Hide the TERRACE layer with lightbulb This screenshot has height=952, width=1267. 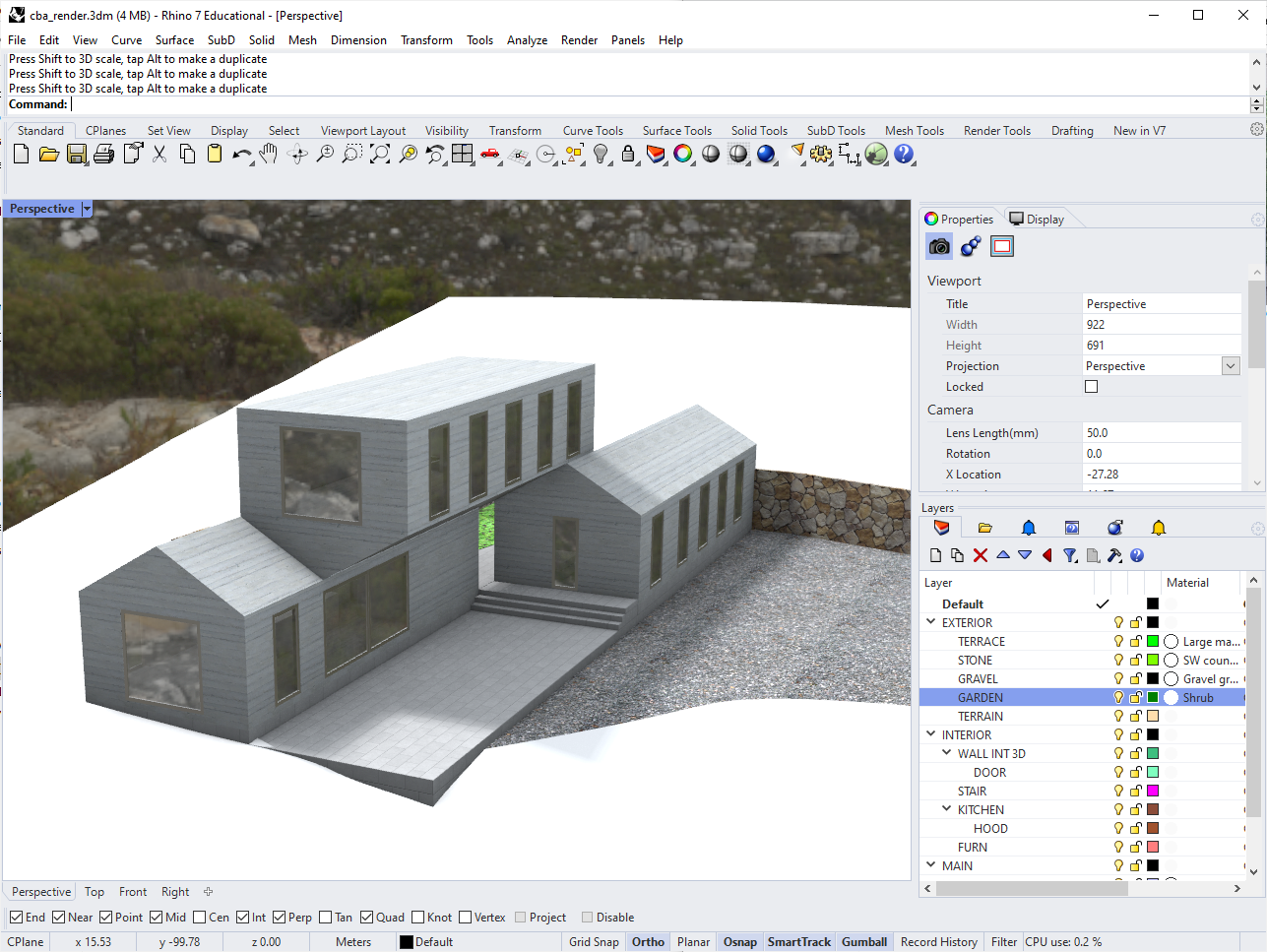(1118, 642)
